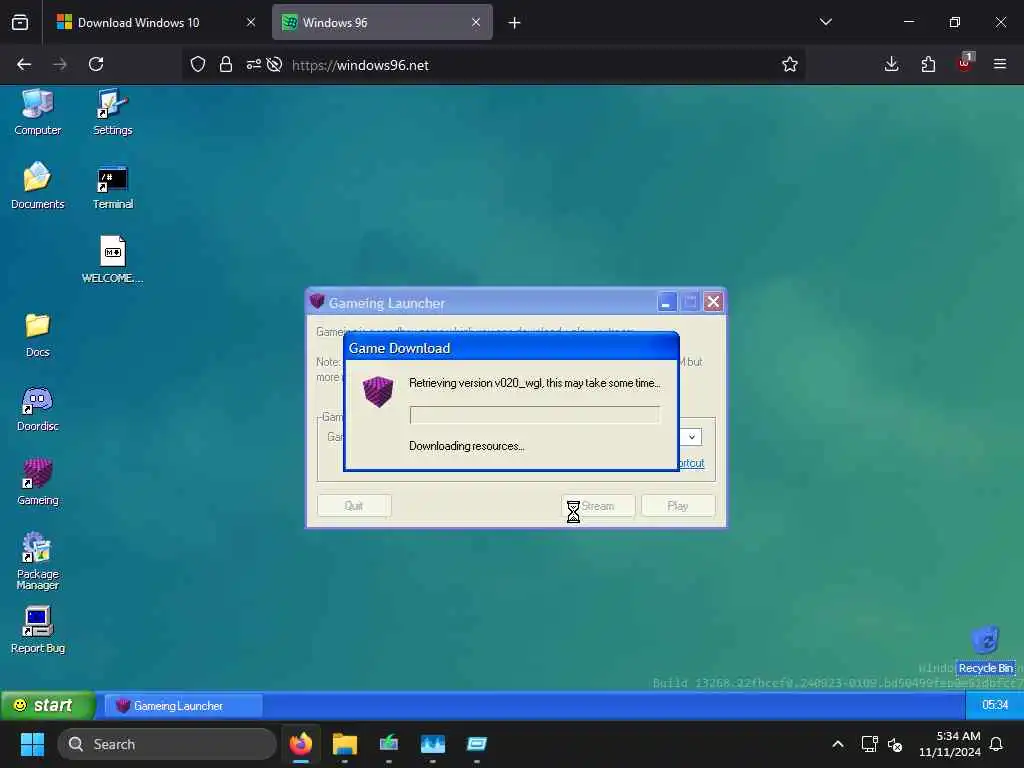Viewport: 1024px width, 768px height.
Task: Click the tracking protection shield icon
Action: (x=198, y=64)
